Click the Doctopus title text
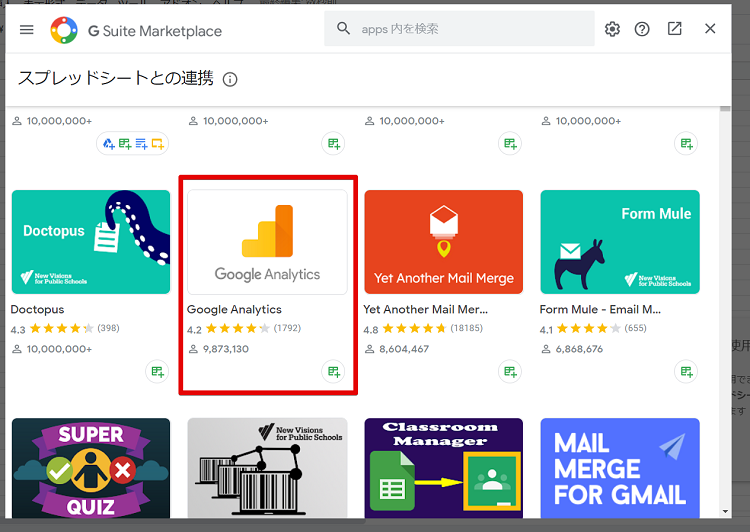 point(37,310)
